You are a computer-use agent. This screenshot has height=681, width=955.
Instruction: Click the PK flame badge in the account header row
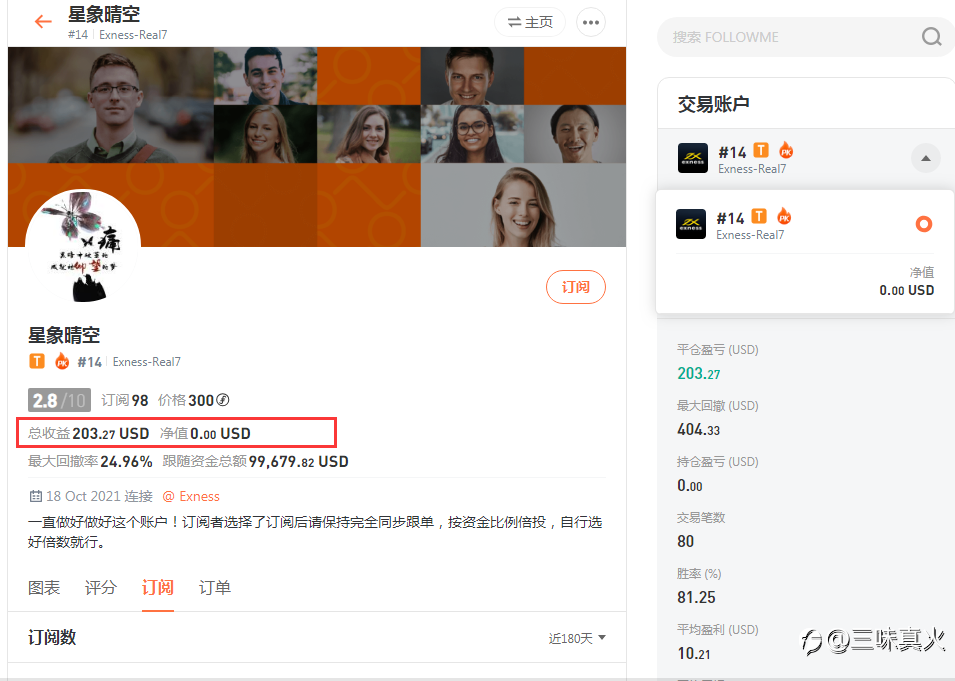point(786,150)
